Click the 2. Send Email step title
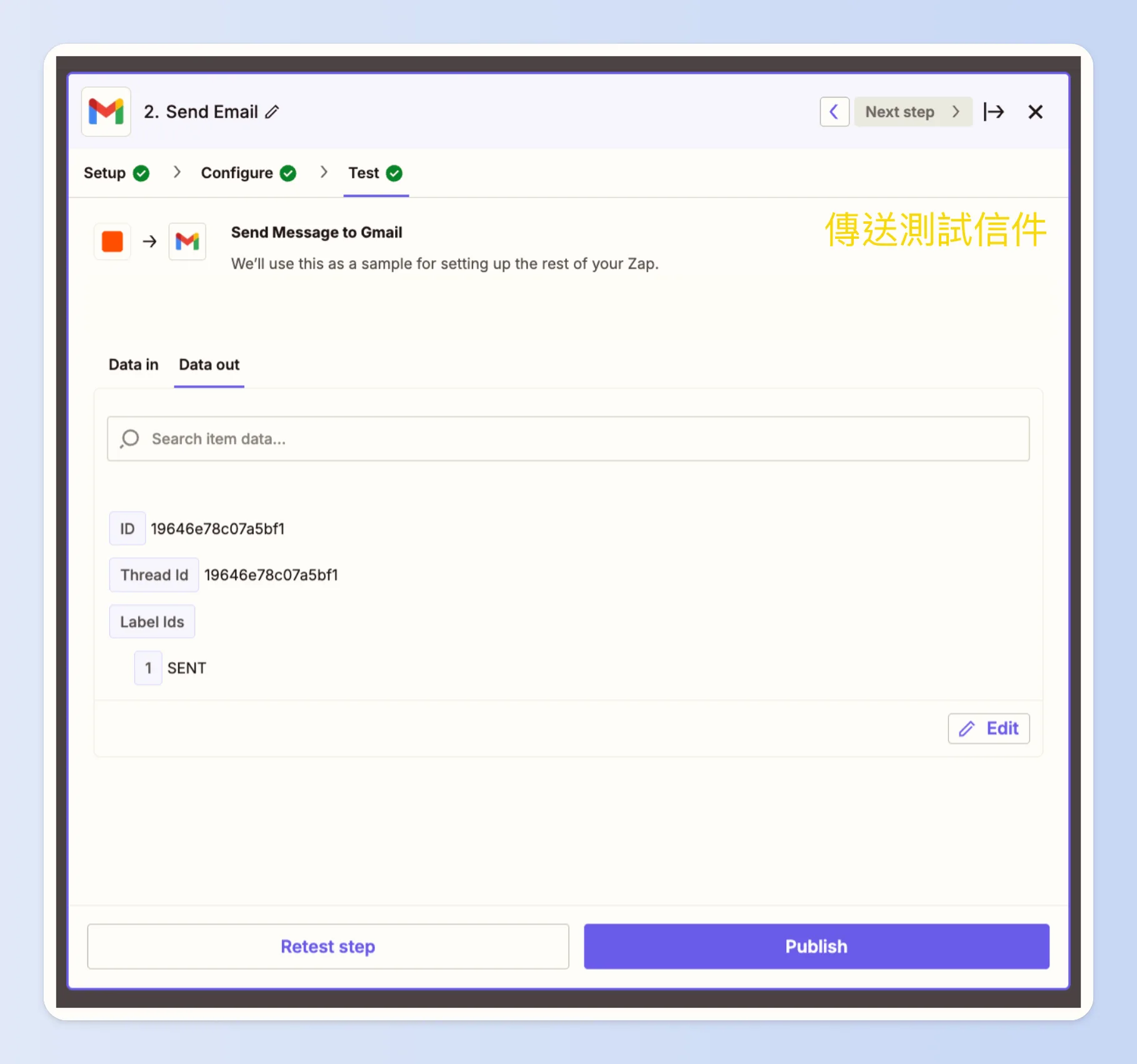The width and height of the screenshot is (1137, 1064). [201, 112]
